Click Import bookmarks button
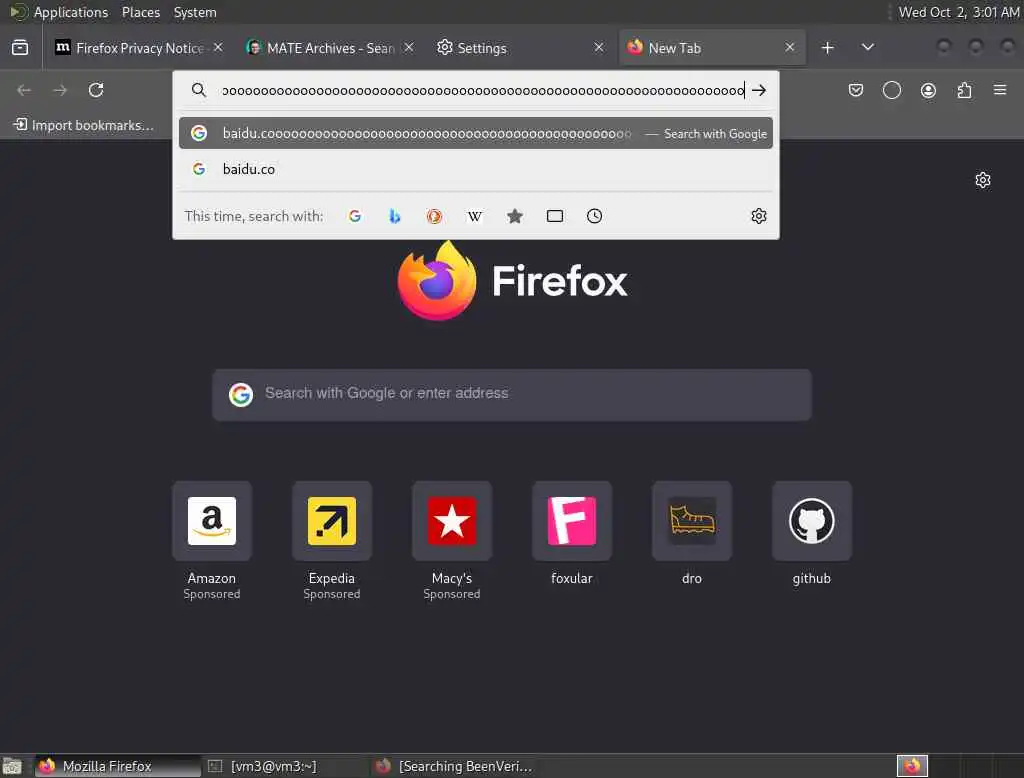 84,125
